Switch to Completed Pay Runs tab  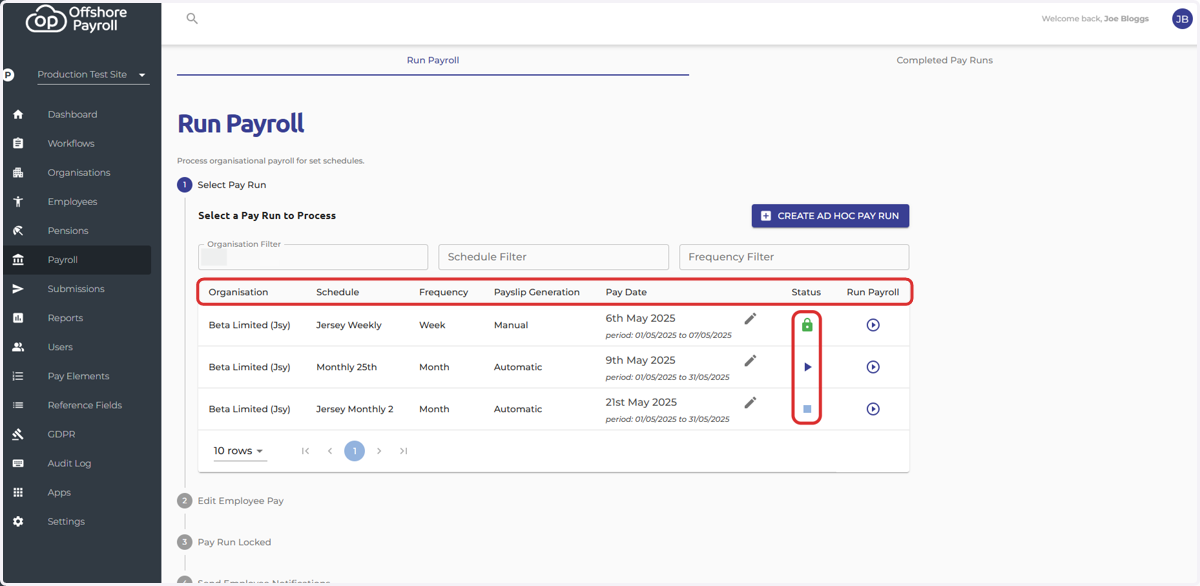(944, 60)
